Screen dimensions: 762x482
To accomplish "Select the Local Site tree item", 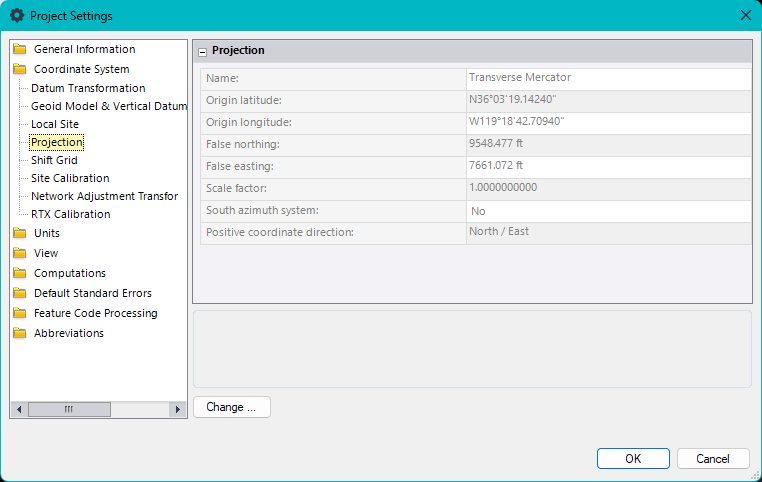I will tap(55, 124).
